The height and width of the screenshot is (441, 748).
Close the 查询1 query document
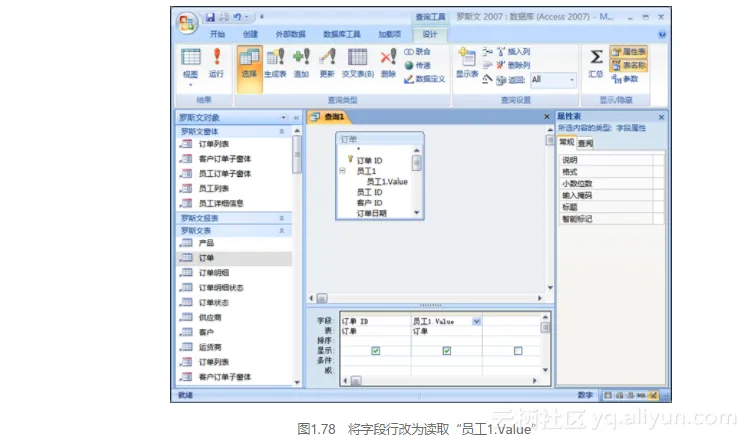(x=547, y=116)
